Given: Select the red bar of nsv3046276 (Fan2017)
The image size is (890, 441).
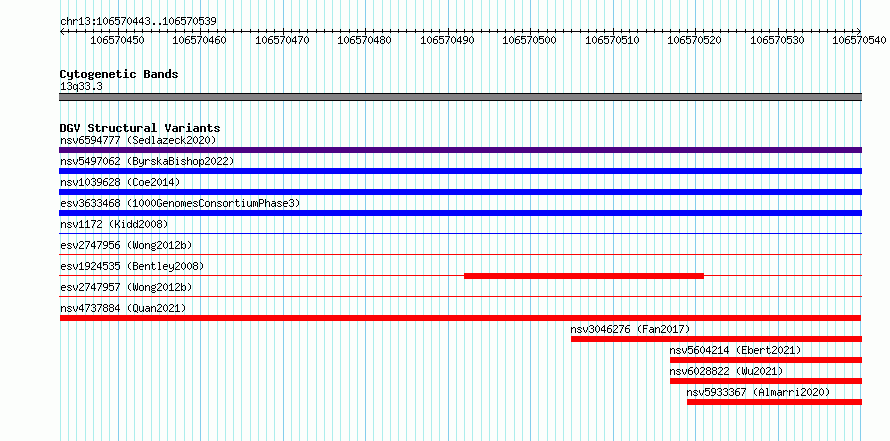Looking at the screenshot, I should (716, 339).
